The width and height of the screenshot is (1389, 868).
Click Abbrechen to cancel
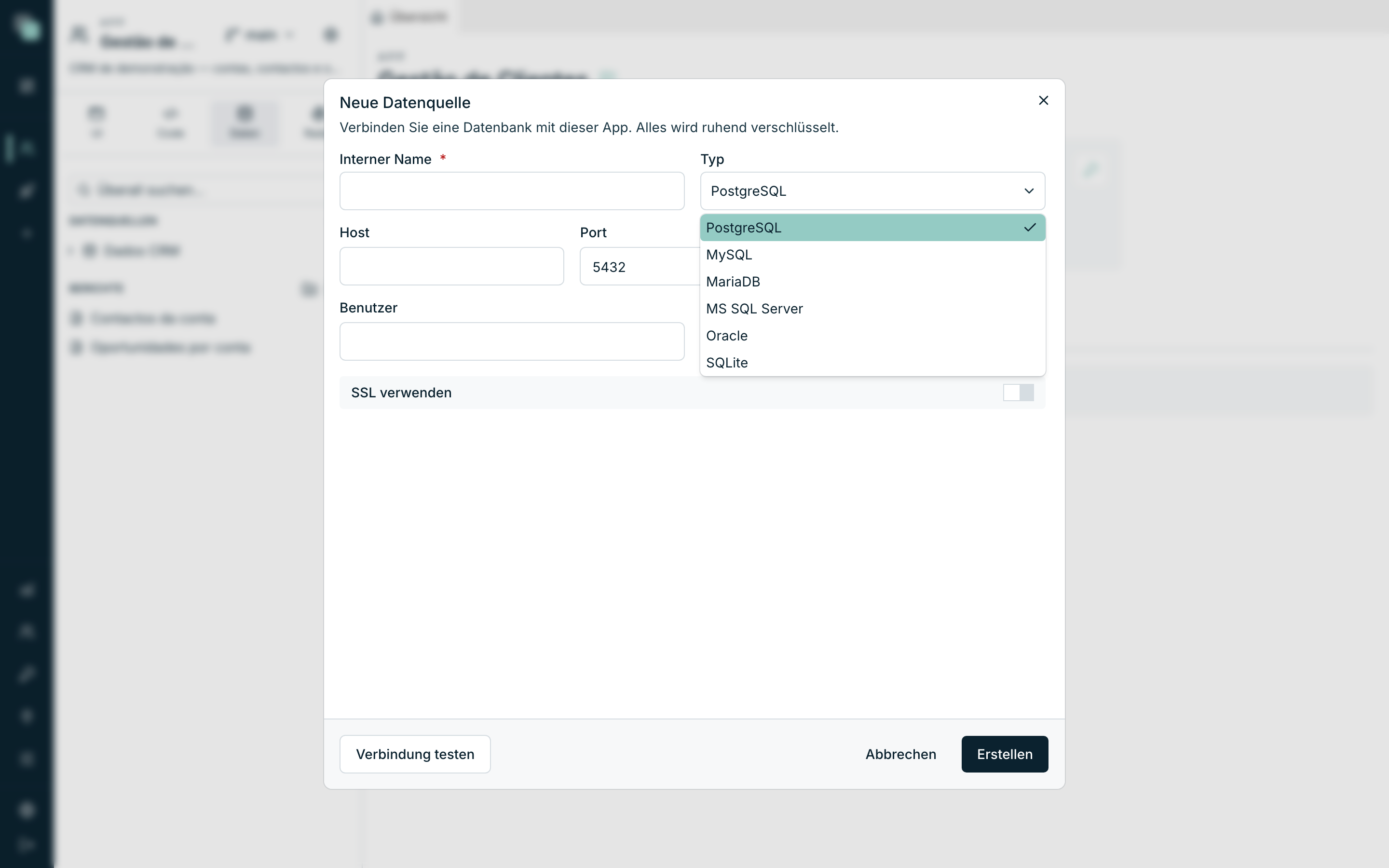(x=900, y=754)
